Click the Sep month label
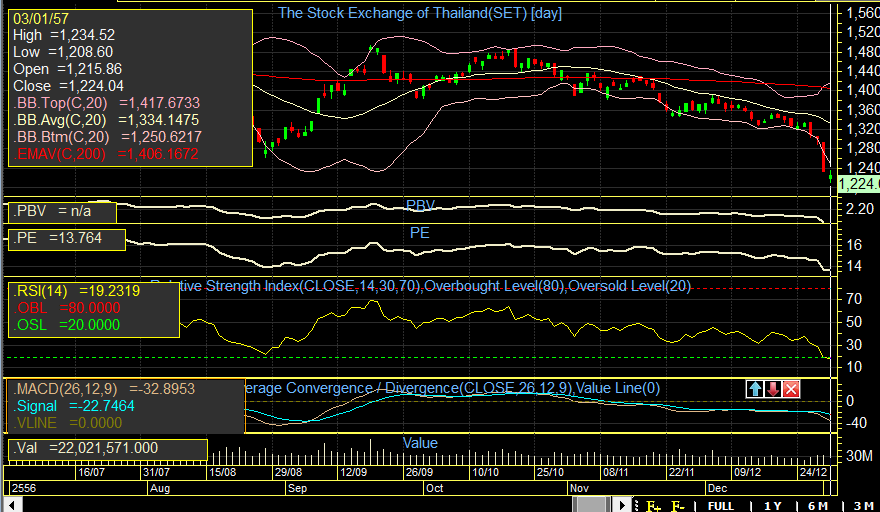 (297, 488)
